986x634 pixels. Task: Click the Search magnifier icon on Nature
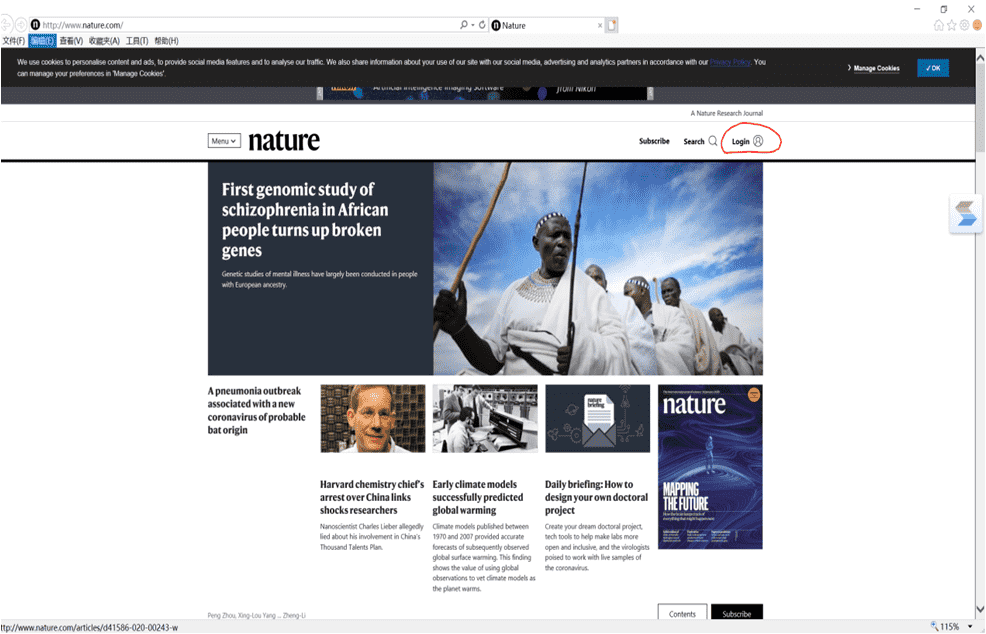(x=713, y=141)
